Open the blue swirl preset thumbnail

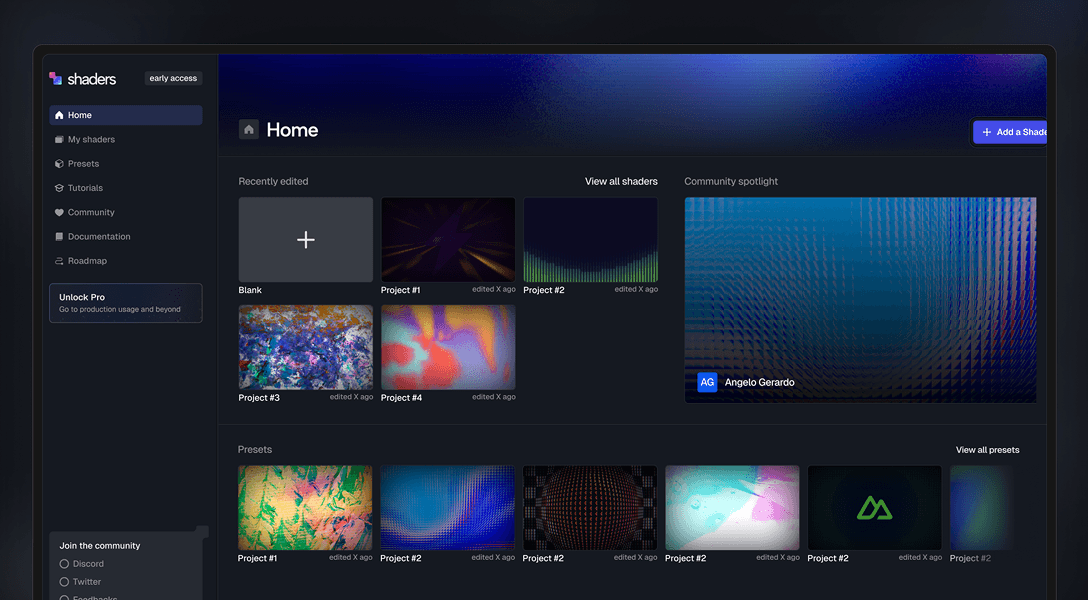point(448,508)
